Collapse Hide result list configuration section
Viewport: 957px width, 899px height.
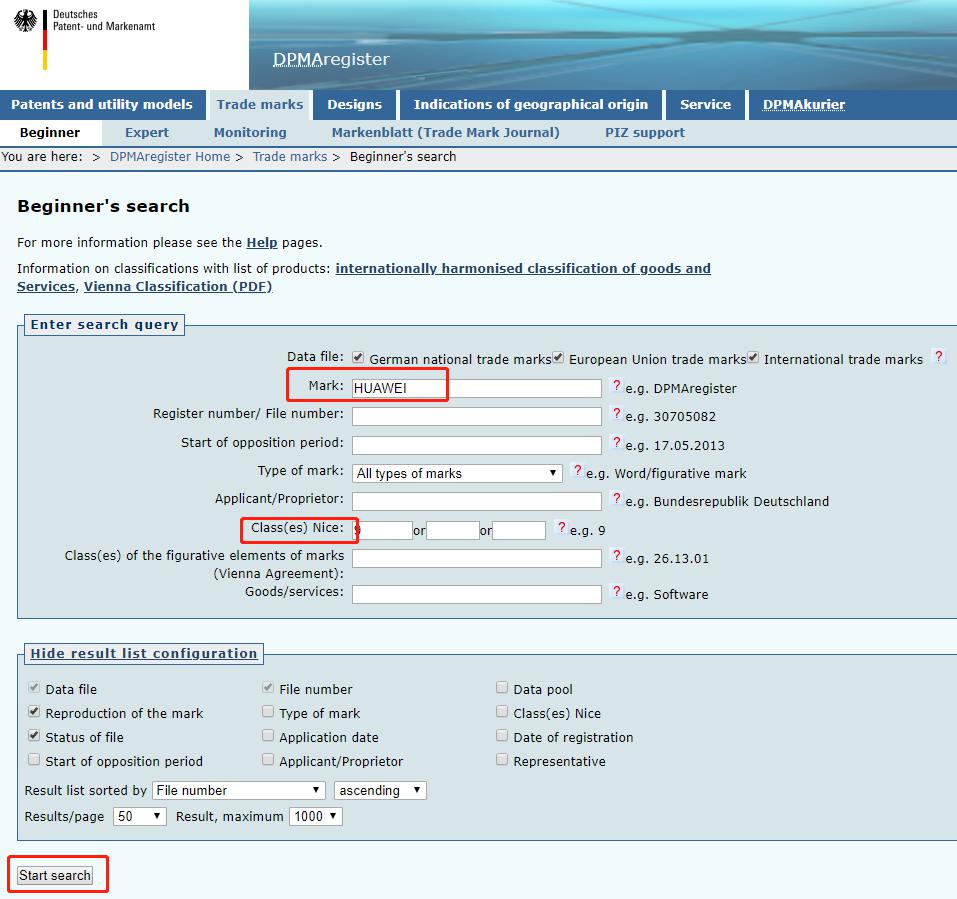coord(144,654)
